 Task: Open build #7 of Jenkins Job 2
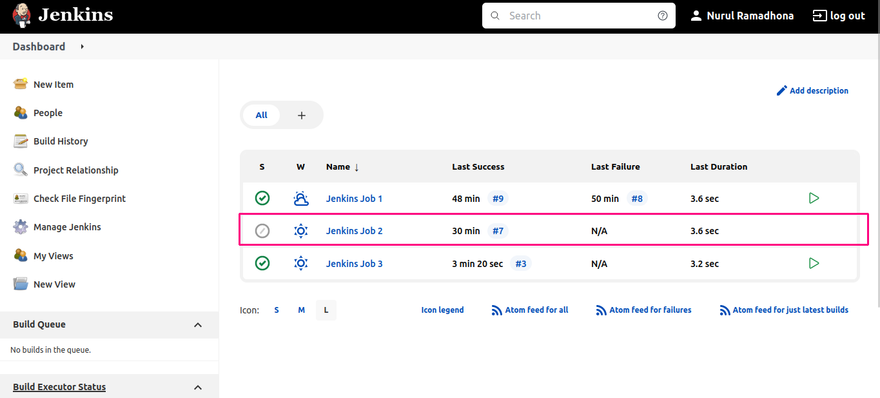point(498,231)
